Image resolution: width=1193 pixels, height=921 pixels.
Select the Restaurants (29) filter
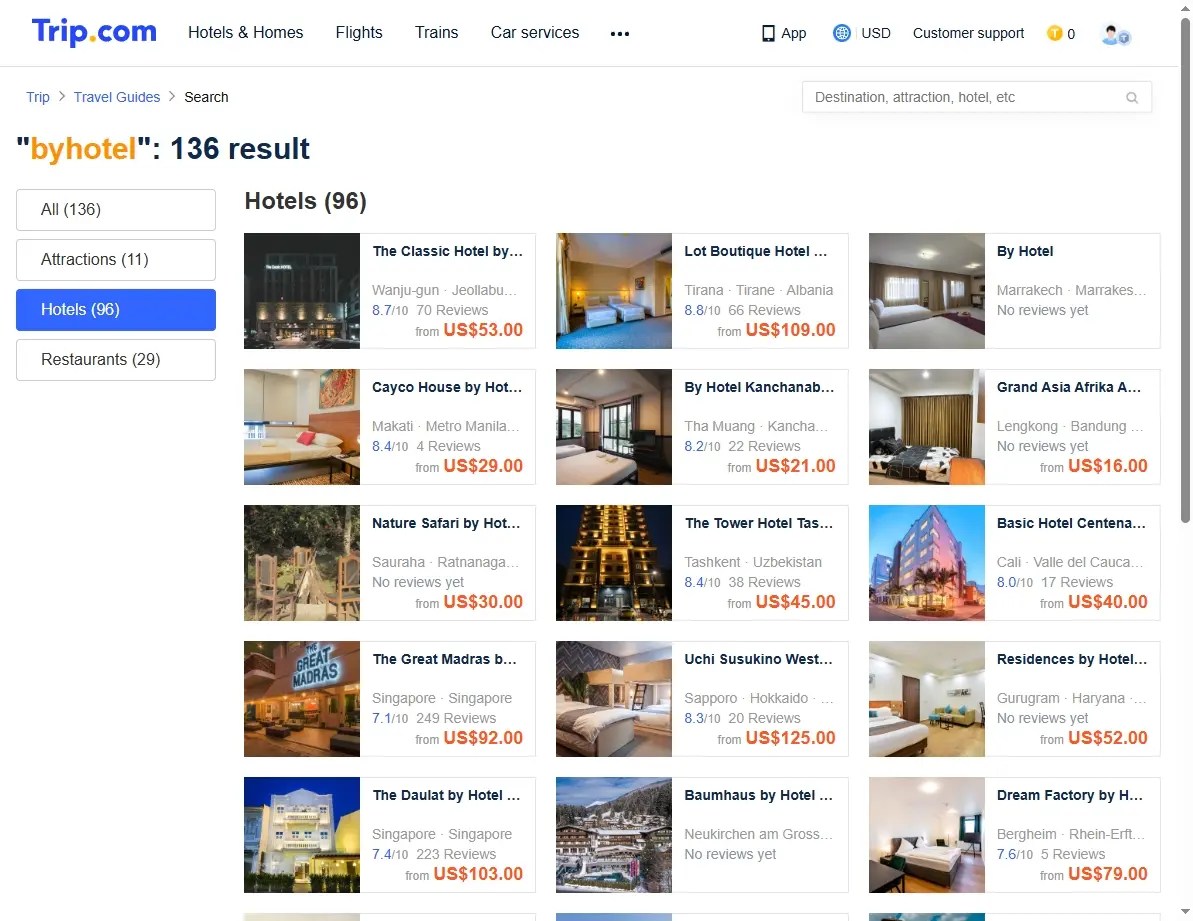(x=116, y=360)
